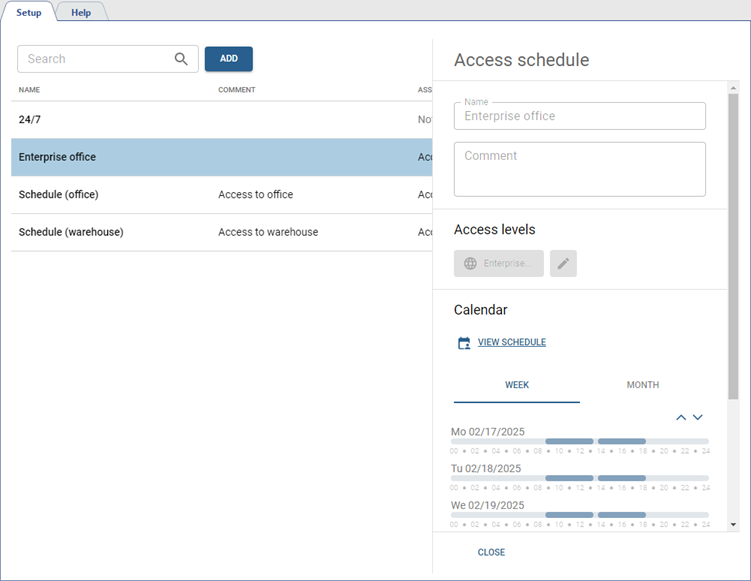
Task: Click the Close button
Action: point(491,552)
